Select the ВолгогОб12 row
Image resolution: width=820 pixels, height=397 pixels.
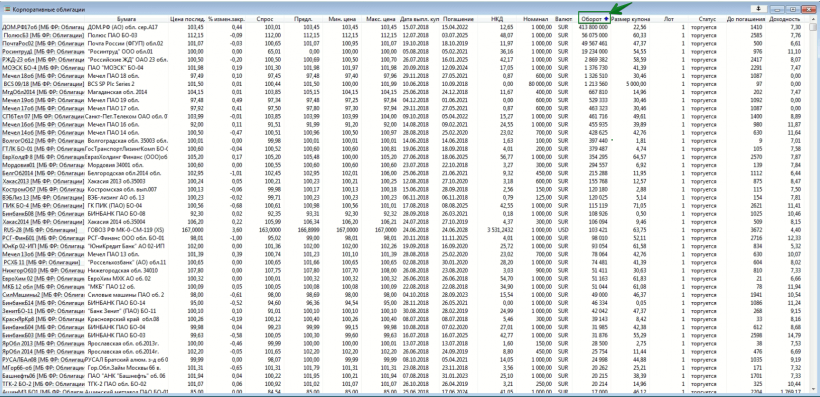pyautogui.click(x=405, y=140)
